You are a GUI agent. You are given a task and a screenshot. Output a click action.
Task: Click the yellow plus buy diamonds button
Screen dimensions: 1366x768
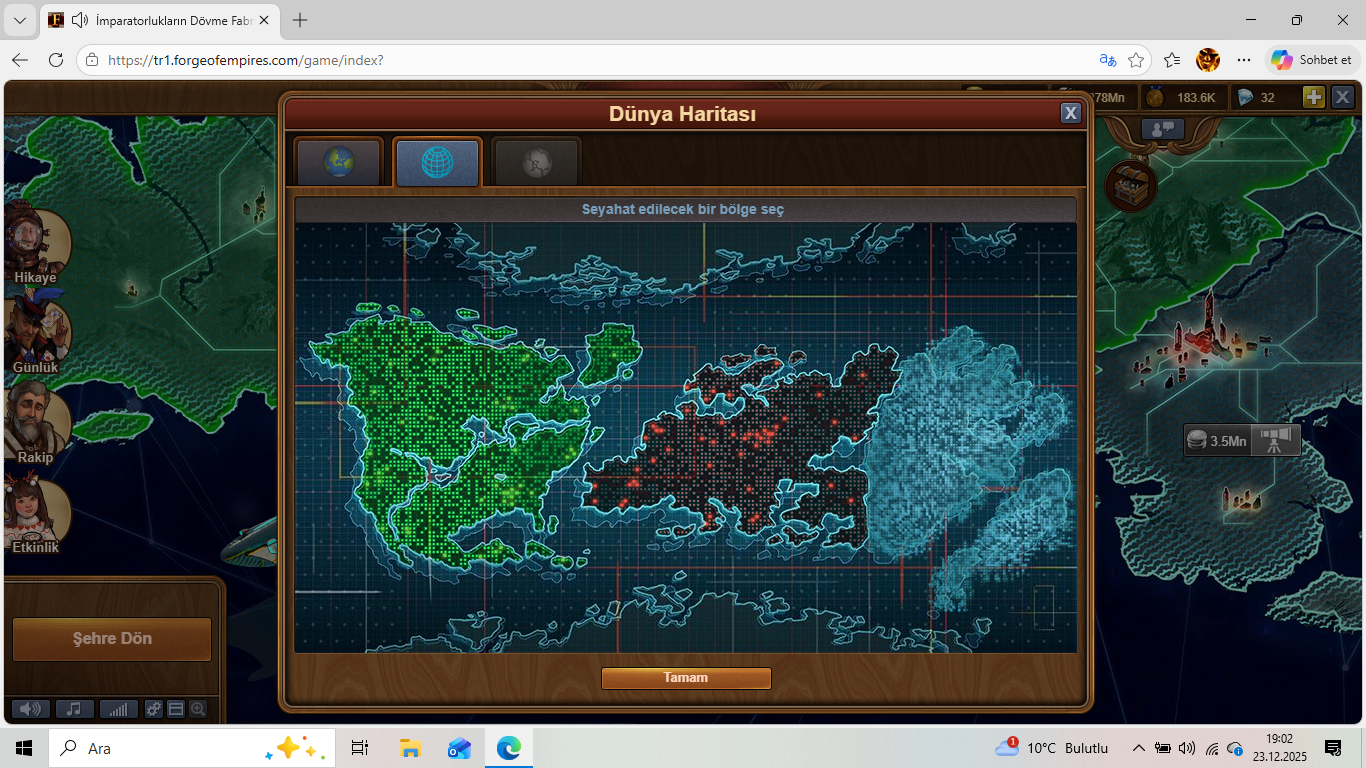pyautogui.click(x=1314, y=97)
